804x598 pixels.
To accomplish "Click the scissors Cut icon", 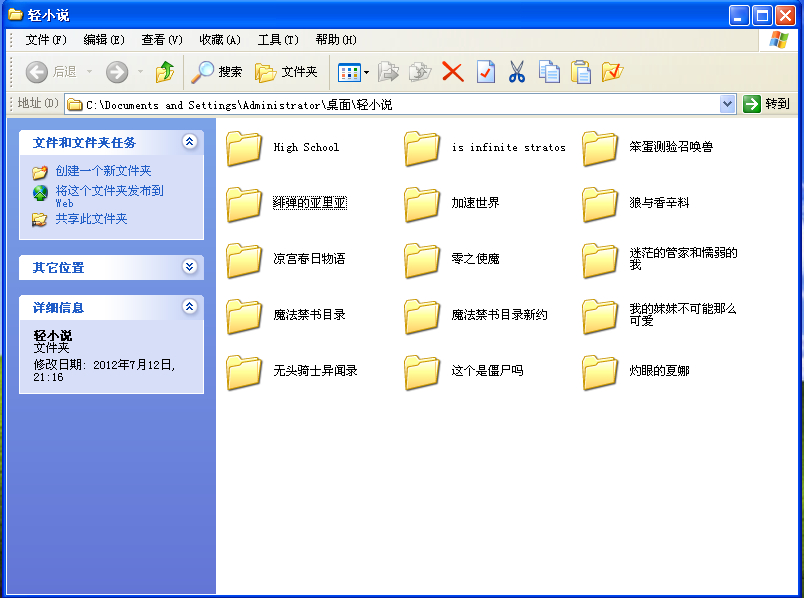I will pos(517,72).
